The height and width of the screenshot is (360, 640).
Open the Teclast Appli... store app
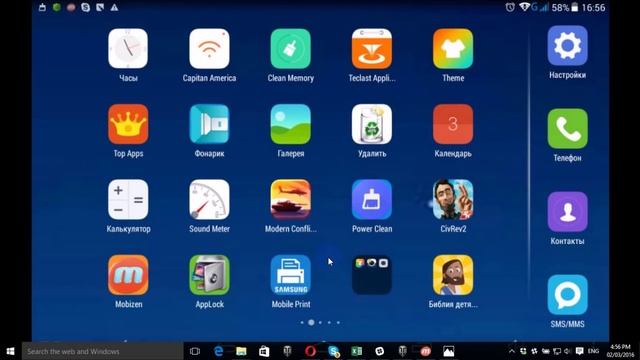tap(372, 49)
